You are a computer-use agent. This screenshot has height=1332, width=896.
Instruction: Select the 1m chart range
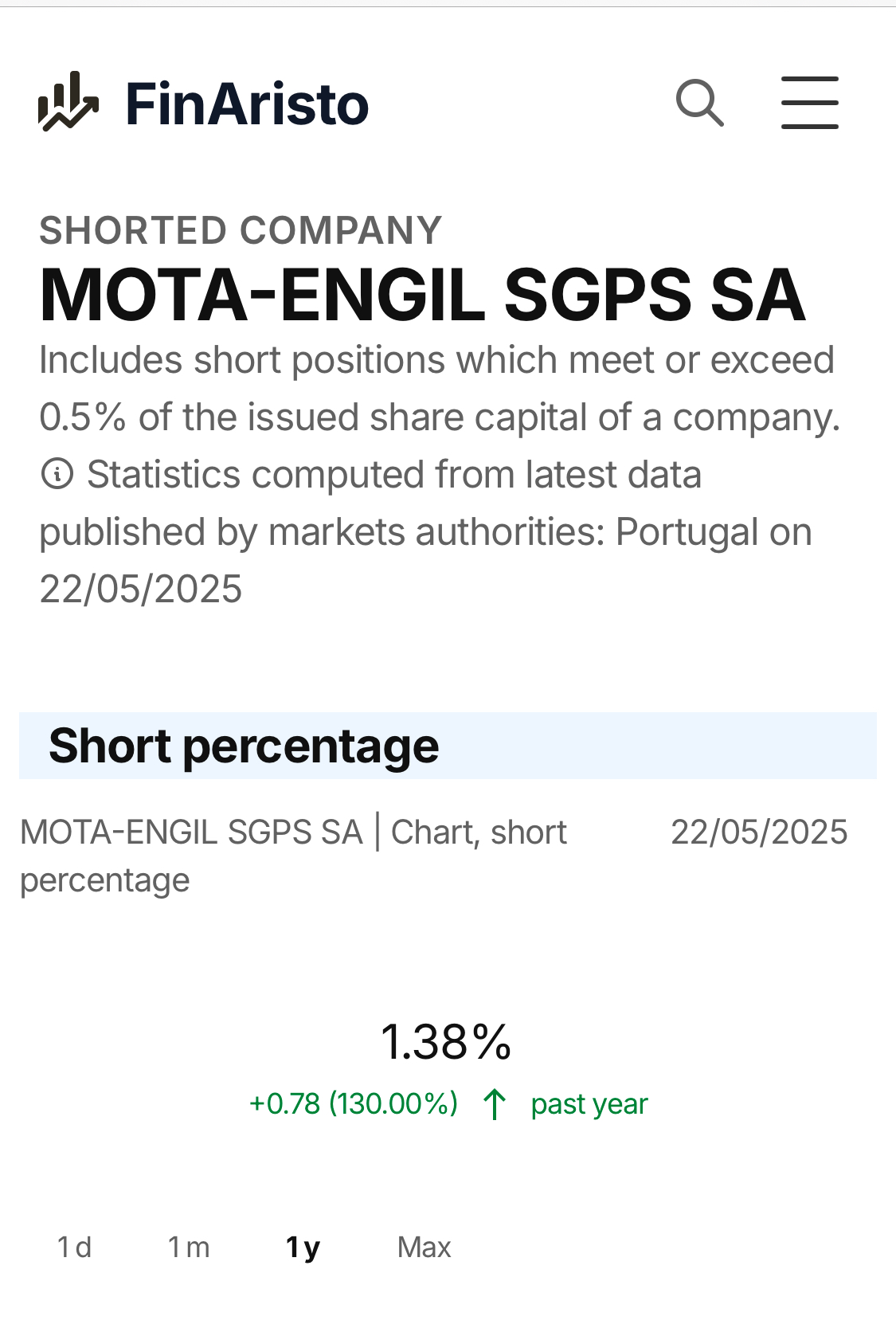coord(189,1247)
